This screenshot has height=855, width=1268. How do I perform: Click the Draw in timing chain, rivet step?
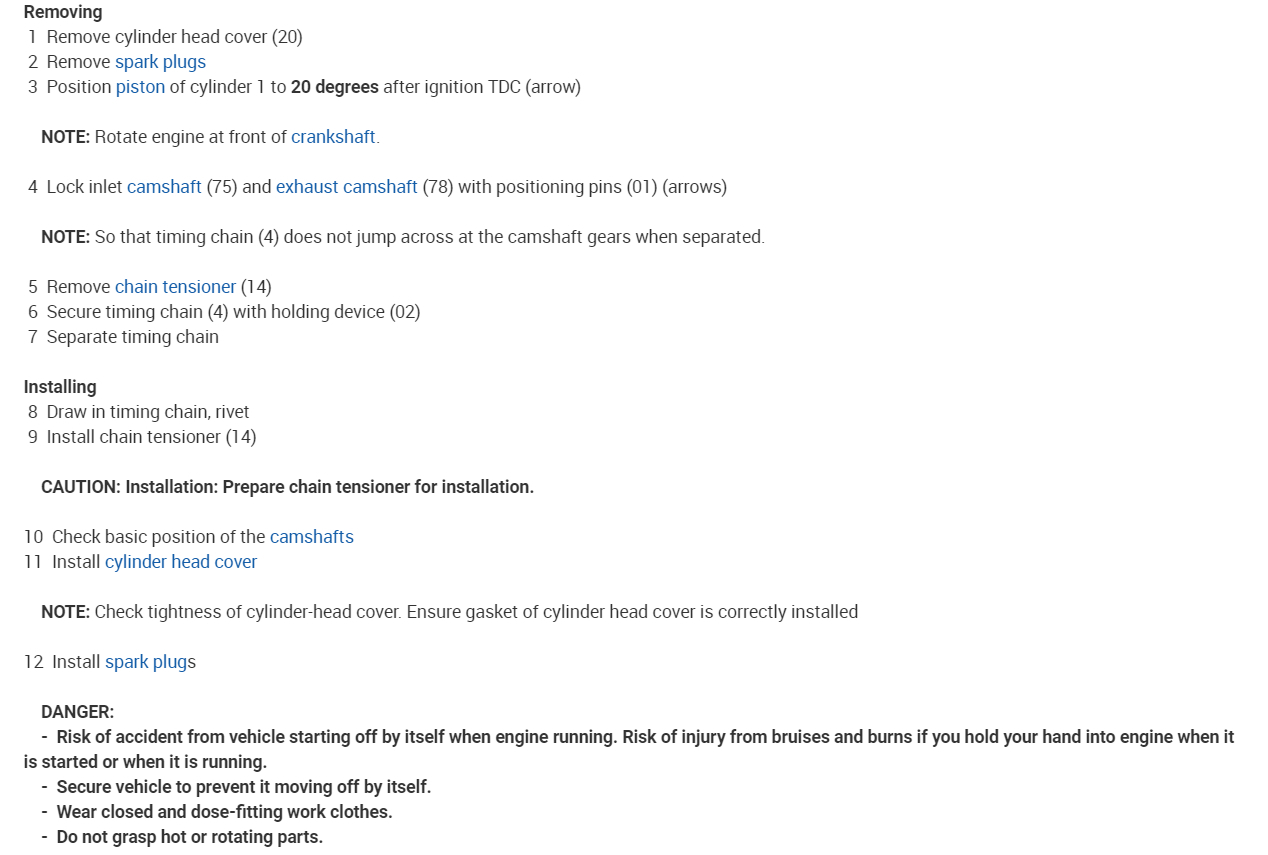point(148,412)
